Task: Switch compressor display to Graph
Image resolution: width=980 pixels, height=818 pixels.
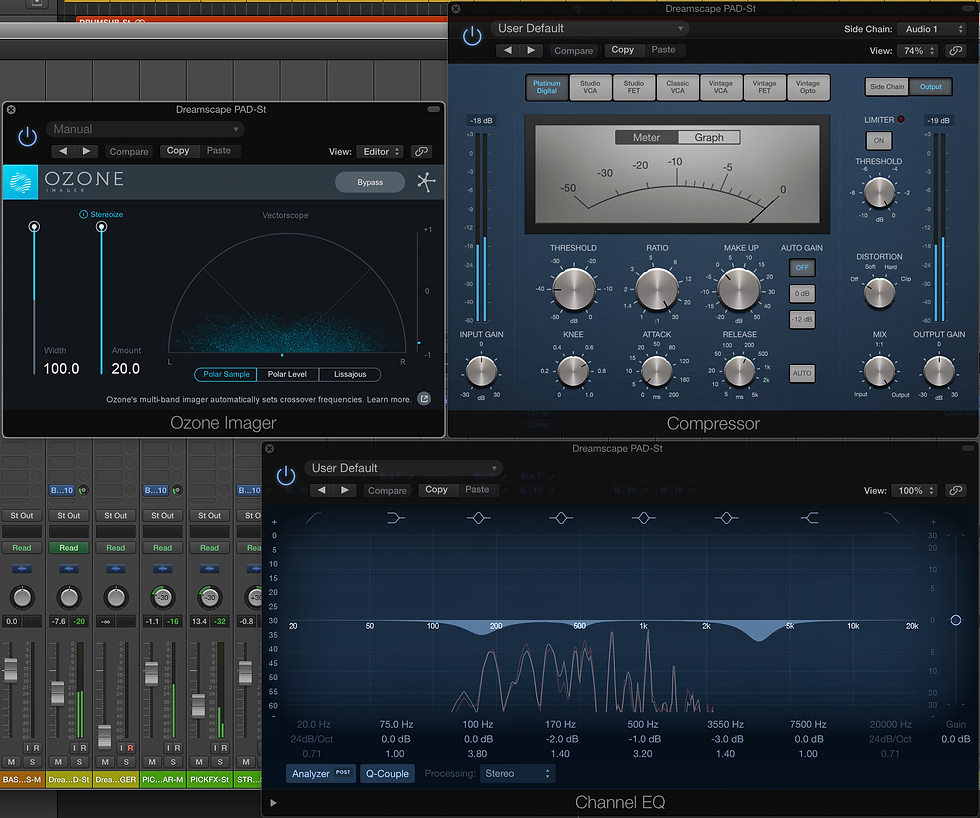Action: pyautogui.click(x=709, y=137)
